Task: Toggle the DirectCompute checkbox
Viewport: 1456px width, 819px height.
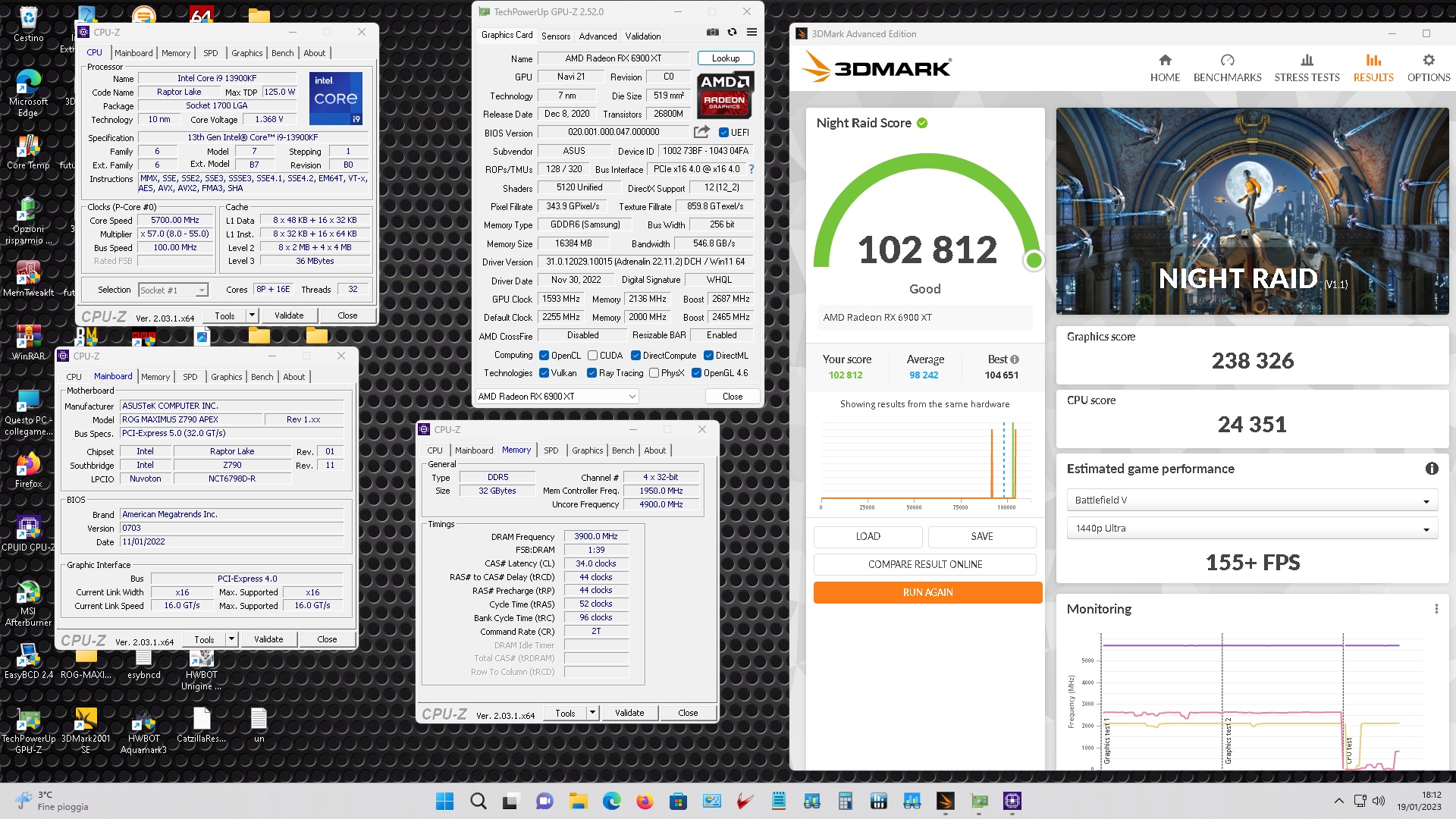Action: coord(635,356)
